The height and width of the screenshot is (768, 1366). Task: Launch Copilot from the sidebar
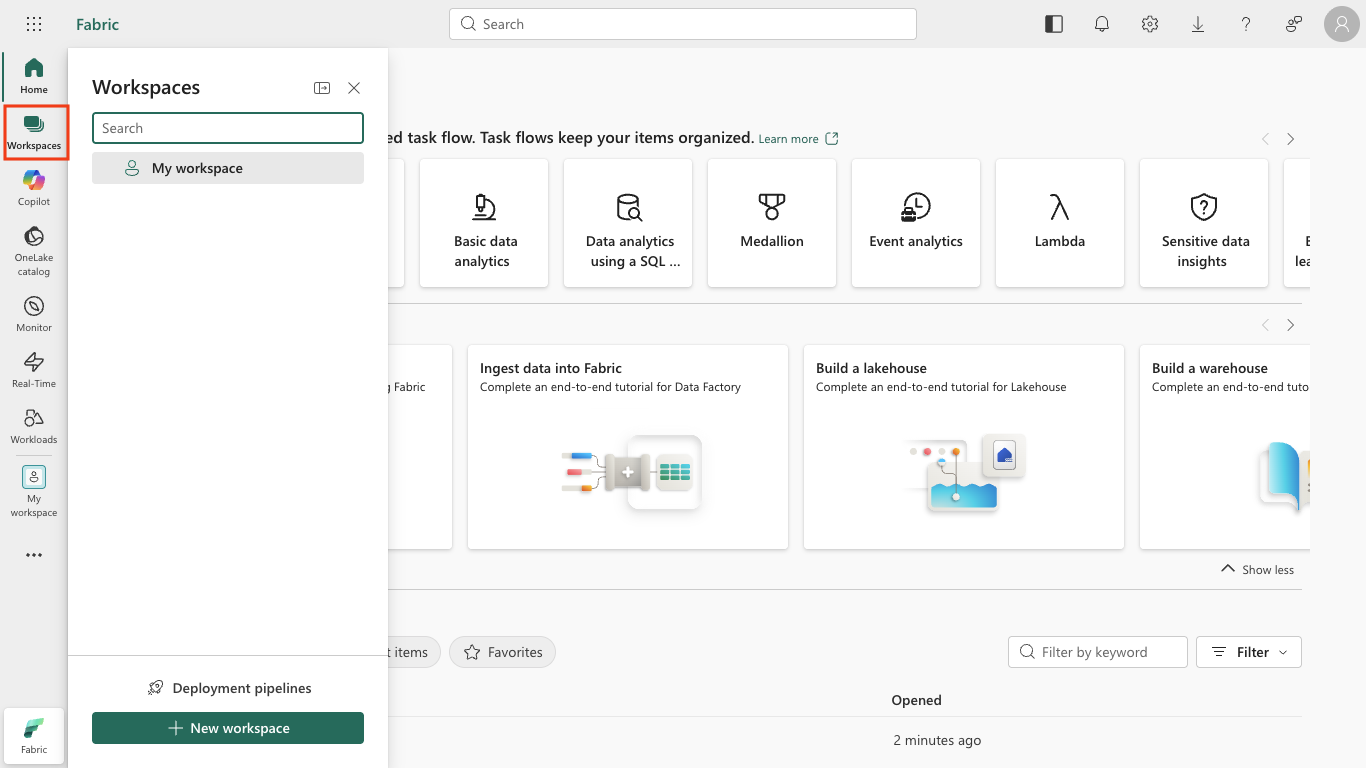click(x=34, y=188)
